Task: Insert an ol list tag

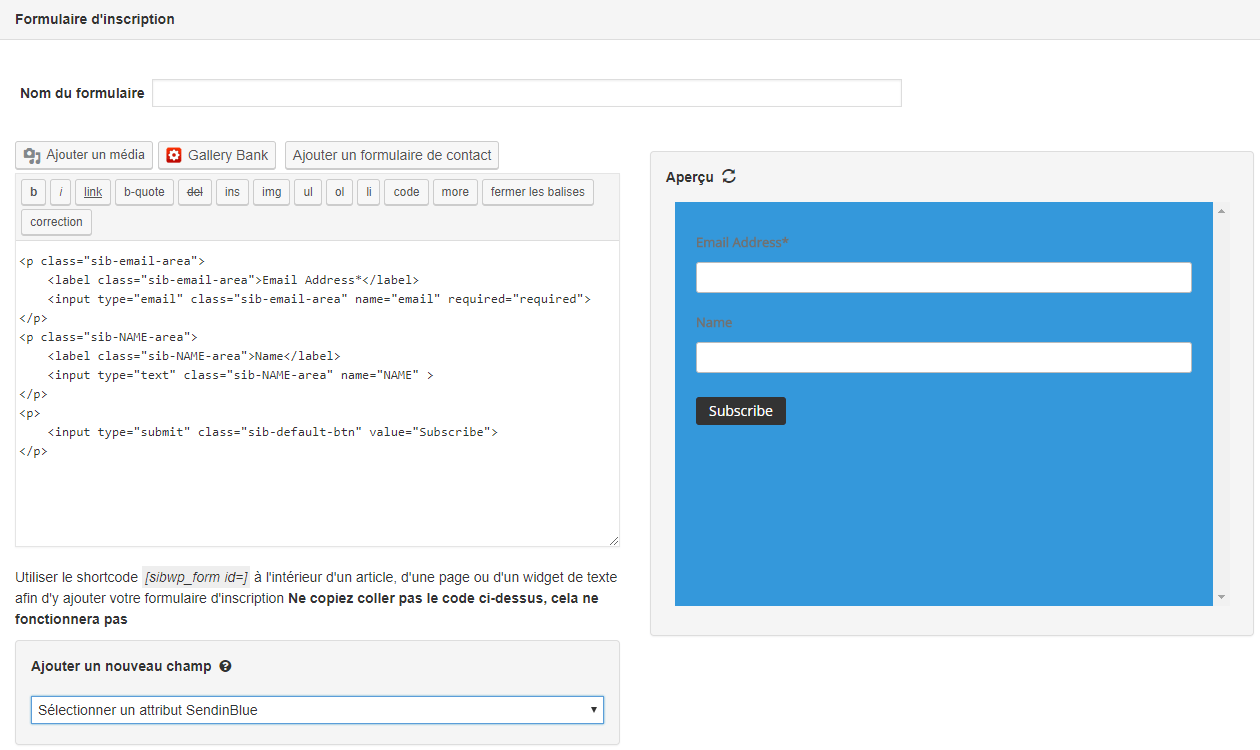Action: pos(339,192)
